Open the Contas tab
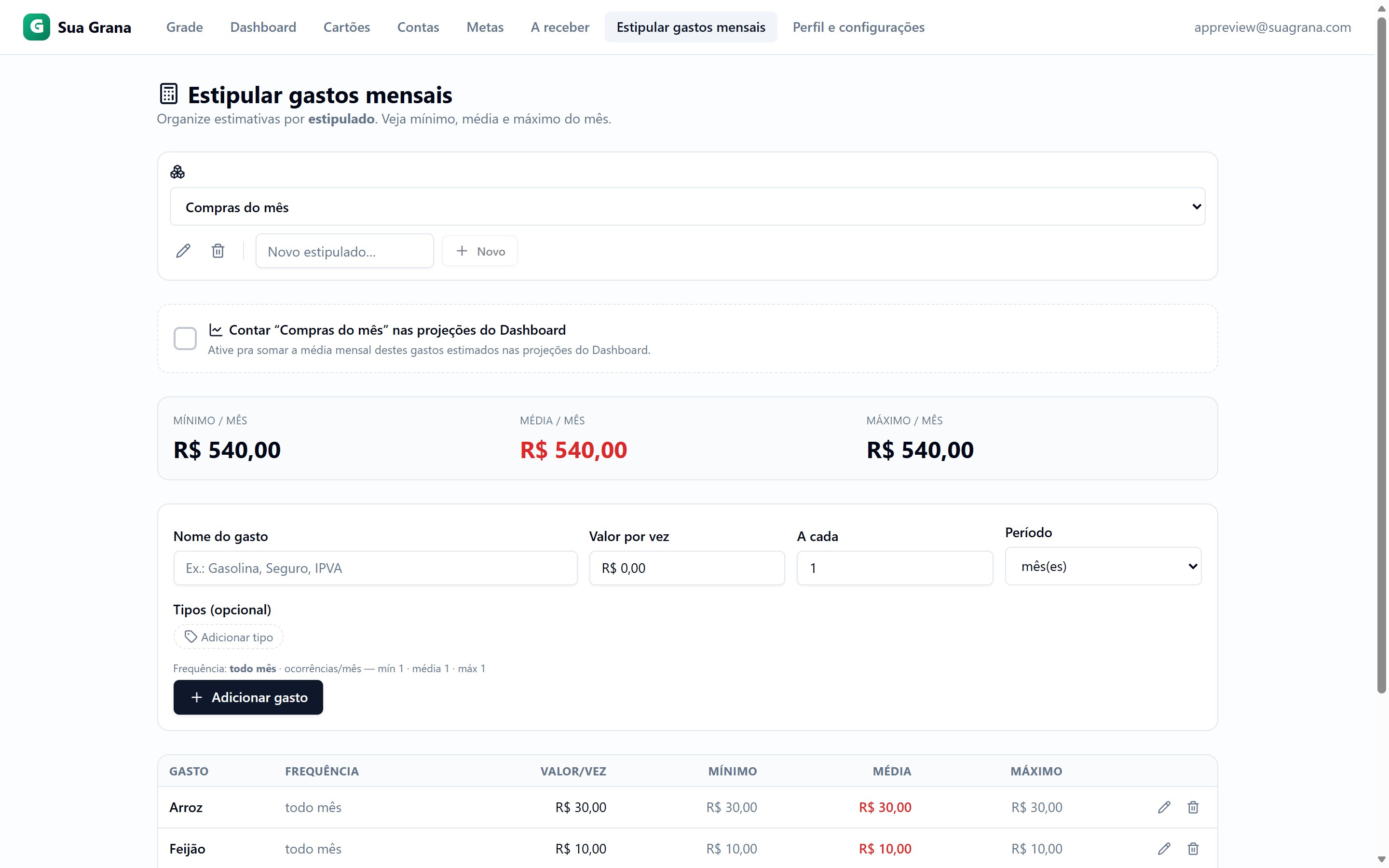The height and width of the screenshot is (868, 1389). (x=418, y=27)
